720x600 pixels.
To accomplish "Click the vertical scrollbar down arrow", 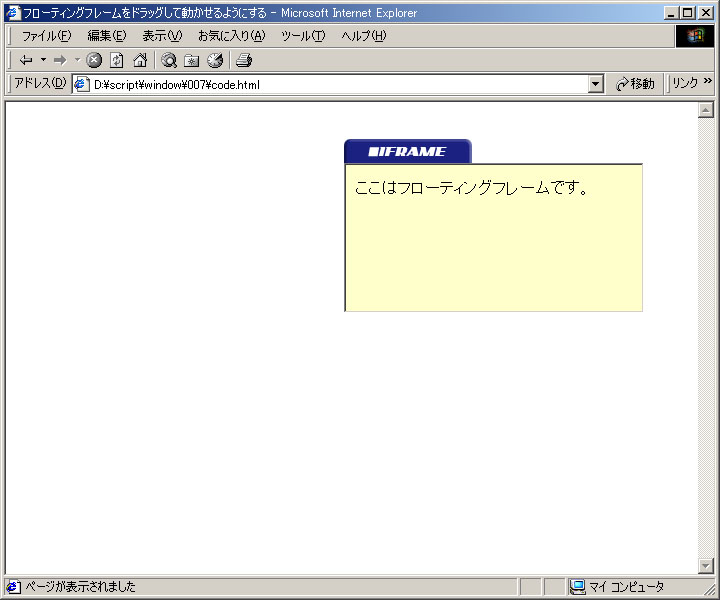I will pos(705,566).
